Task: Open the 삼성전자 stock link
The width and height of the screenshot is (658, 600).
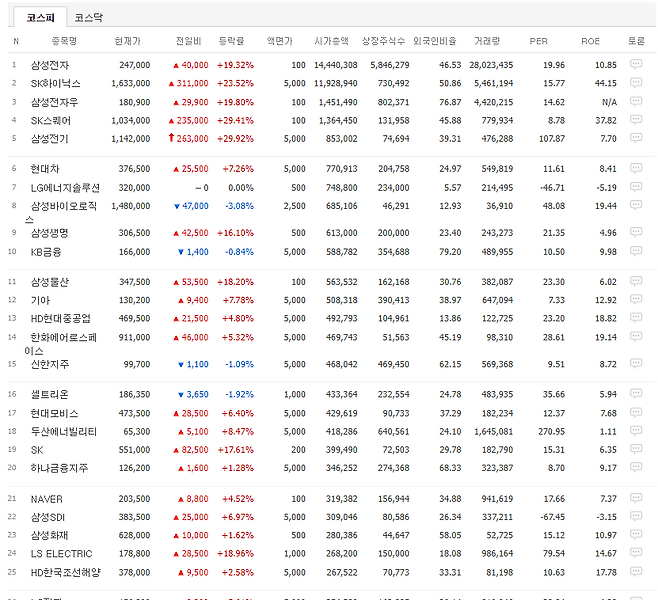Action: tap(50, 65)
